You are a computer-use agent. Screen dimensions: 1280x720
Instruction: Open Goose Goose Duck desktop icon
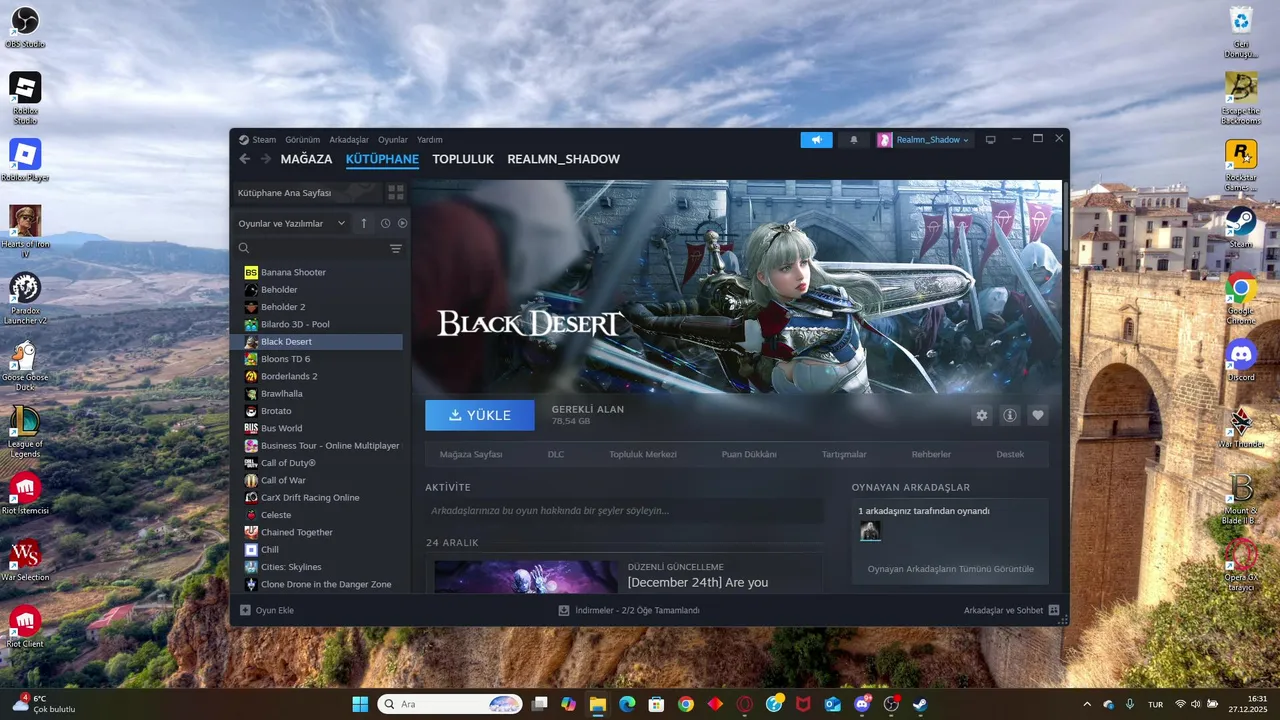tap(25, 365)
